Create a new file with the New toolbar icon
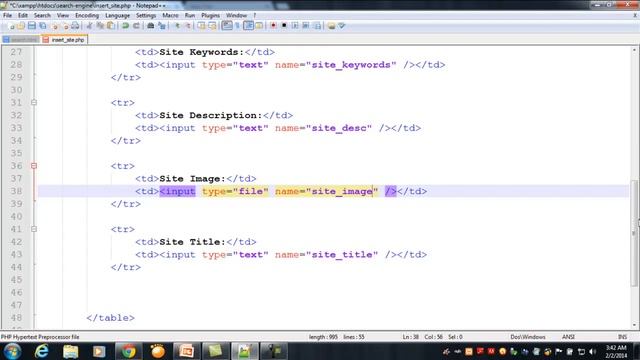Image resolution: width=640 pixels, height=360 pixels. 11,26
